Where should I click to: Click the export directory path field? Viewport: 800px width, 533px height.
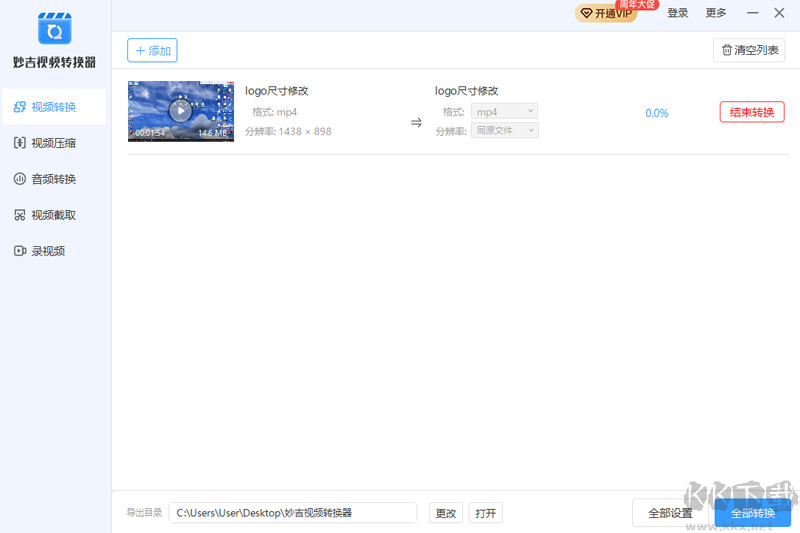293,513
